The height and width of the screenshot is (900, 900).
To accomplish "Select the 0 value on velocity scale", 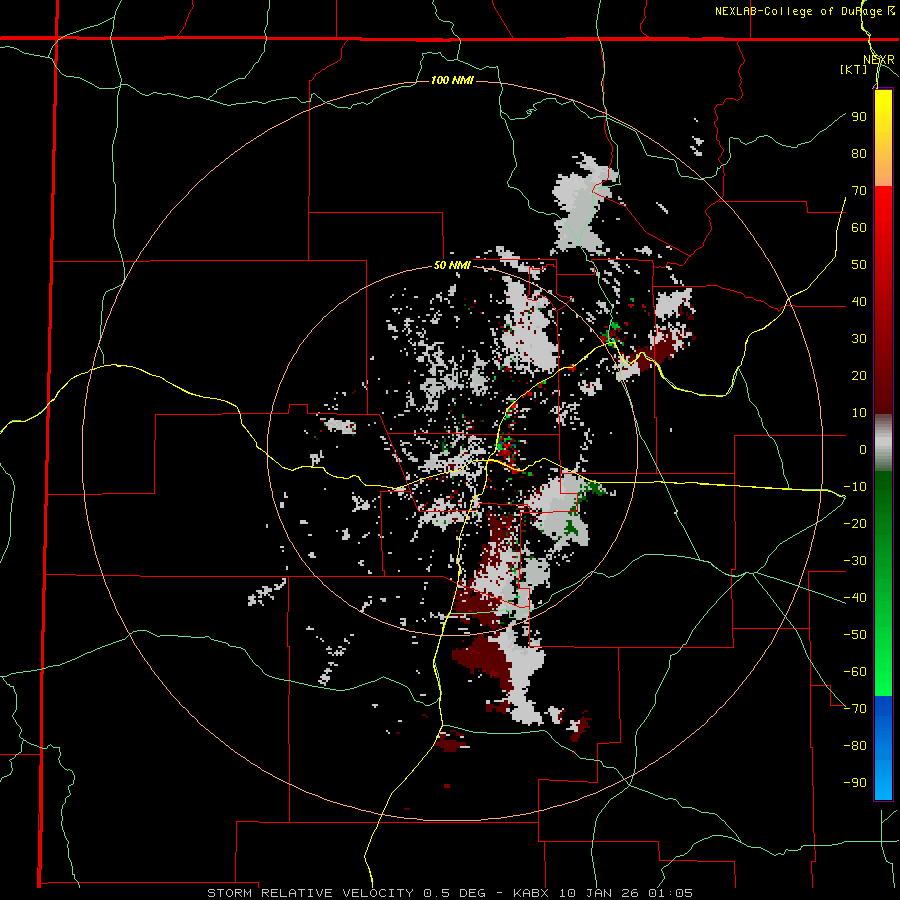I will [863, 449].
